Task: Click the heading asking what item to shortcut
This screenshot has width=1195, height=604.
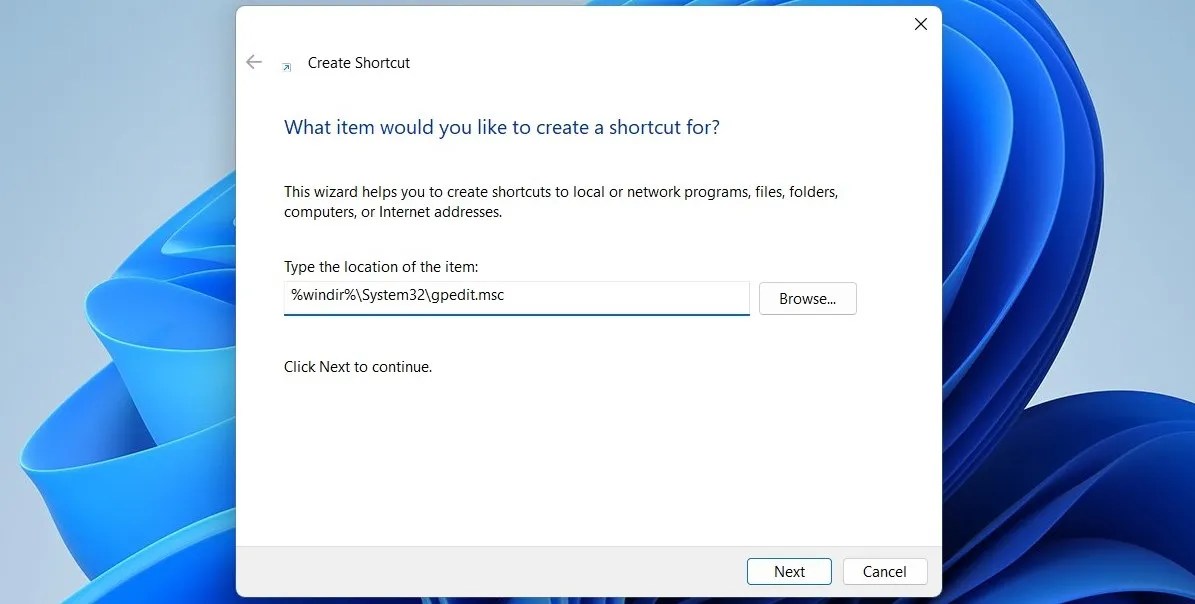Action: tap(500, 127)
